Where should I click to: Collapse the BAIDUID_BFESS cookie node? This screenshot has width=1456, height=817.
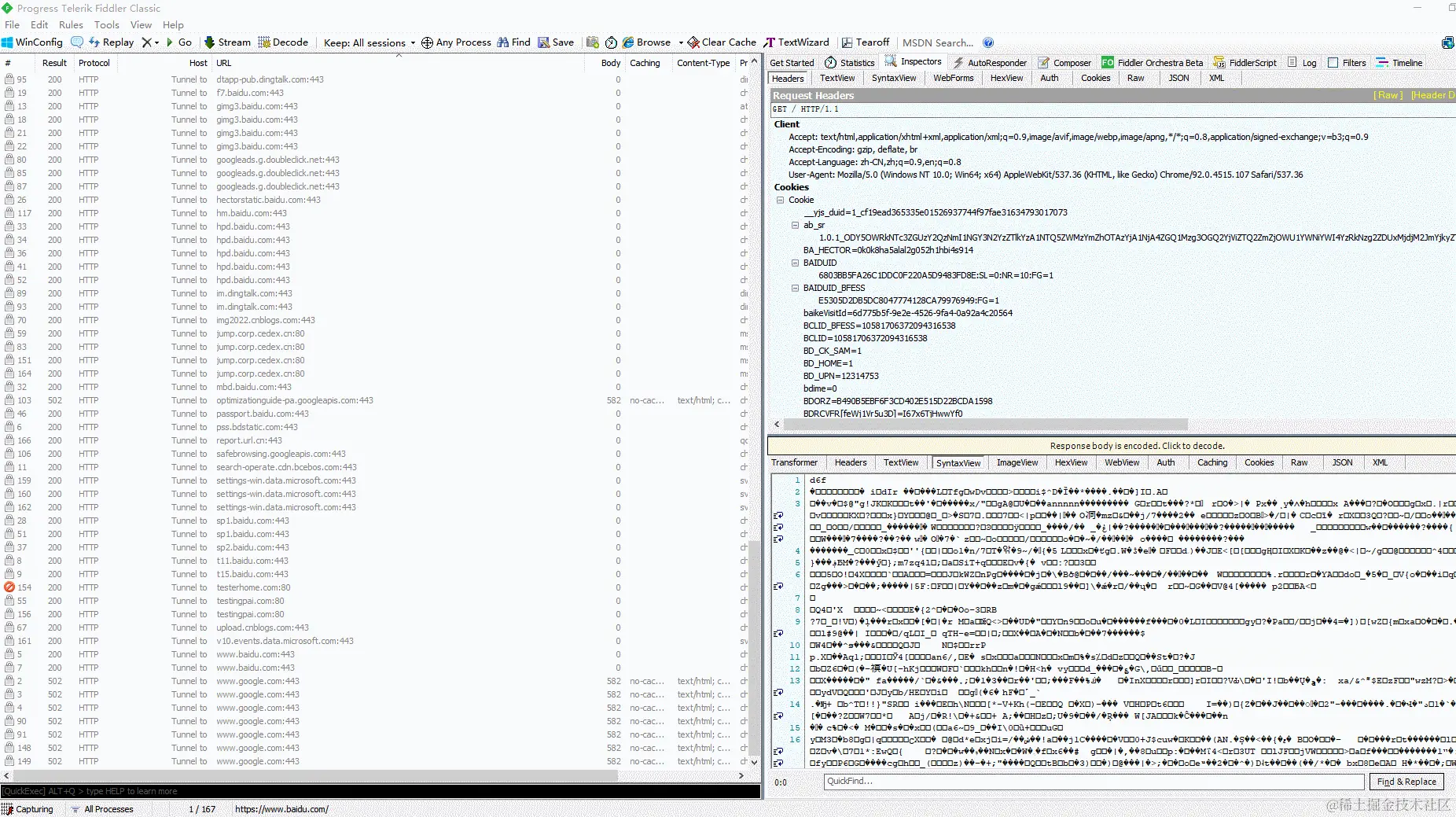[795, 288]
